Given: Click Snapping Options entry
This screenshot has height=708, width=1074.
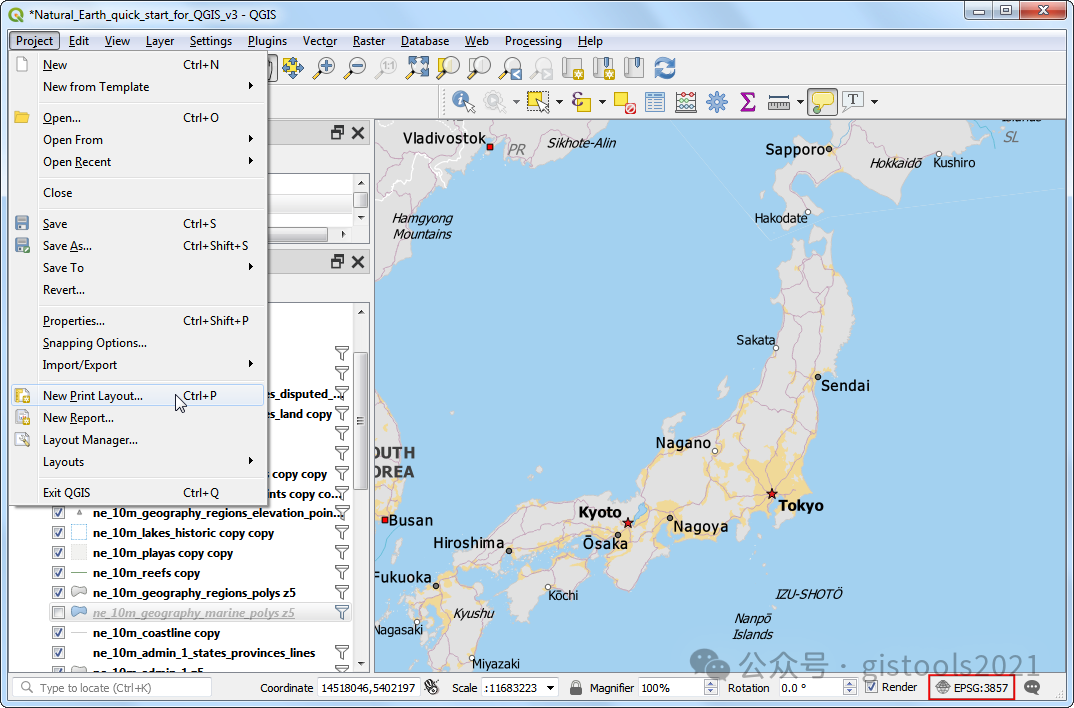Looking at the screenshot, I should coord(138,343).
